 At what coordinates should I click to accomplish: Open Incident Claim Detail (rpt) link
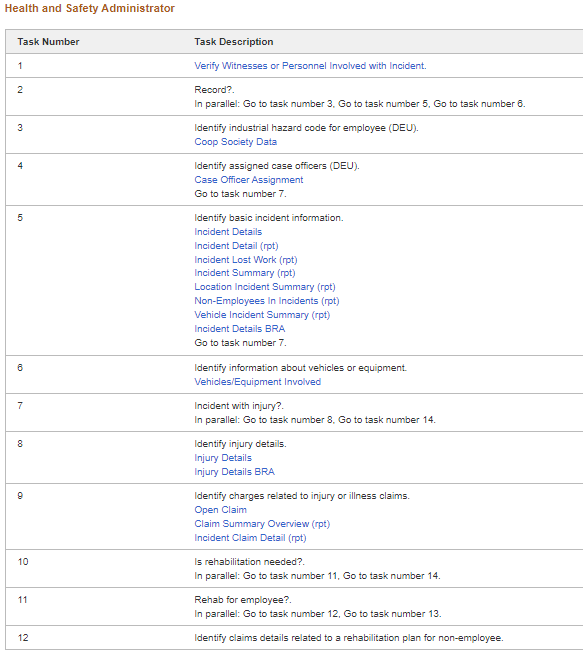click(250, 538)
